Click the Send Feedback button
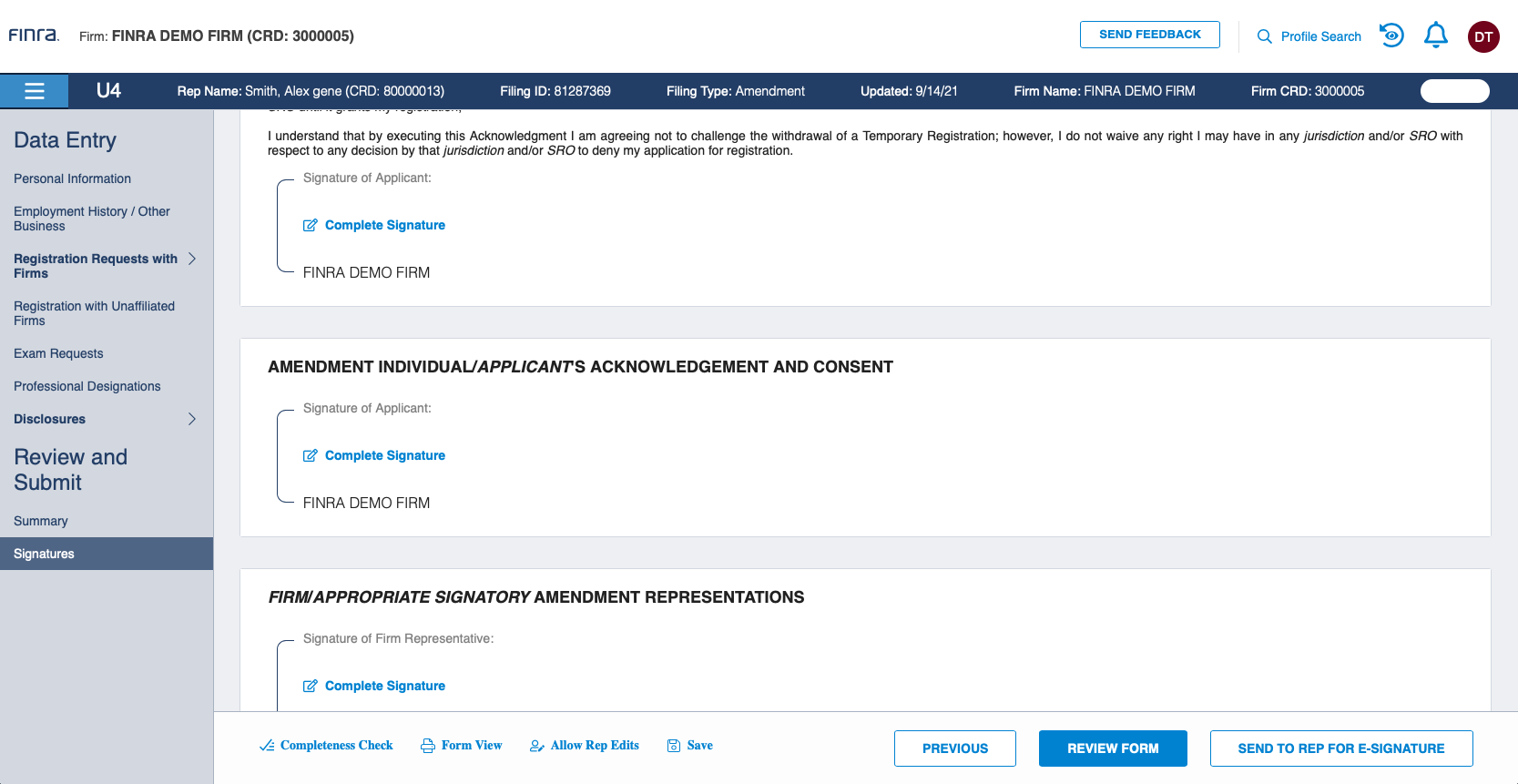This screenshot has height=784, width=1518. pyautogui.click(x=1149, y=35)
